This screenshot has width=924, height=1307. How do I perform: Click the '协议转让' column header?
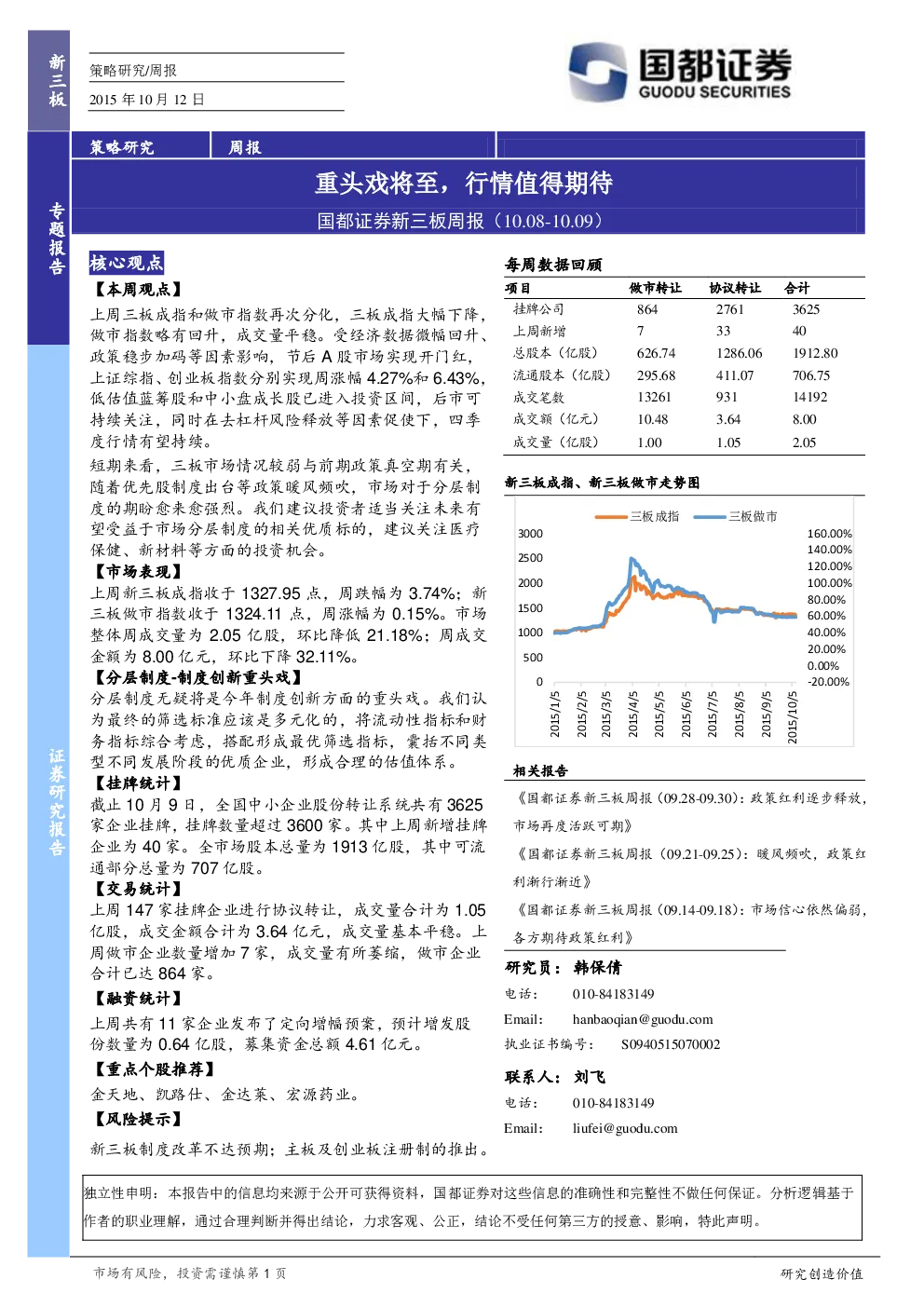point(735,288)
